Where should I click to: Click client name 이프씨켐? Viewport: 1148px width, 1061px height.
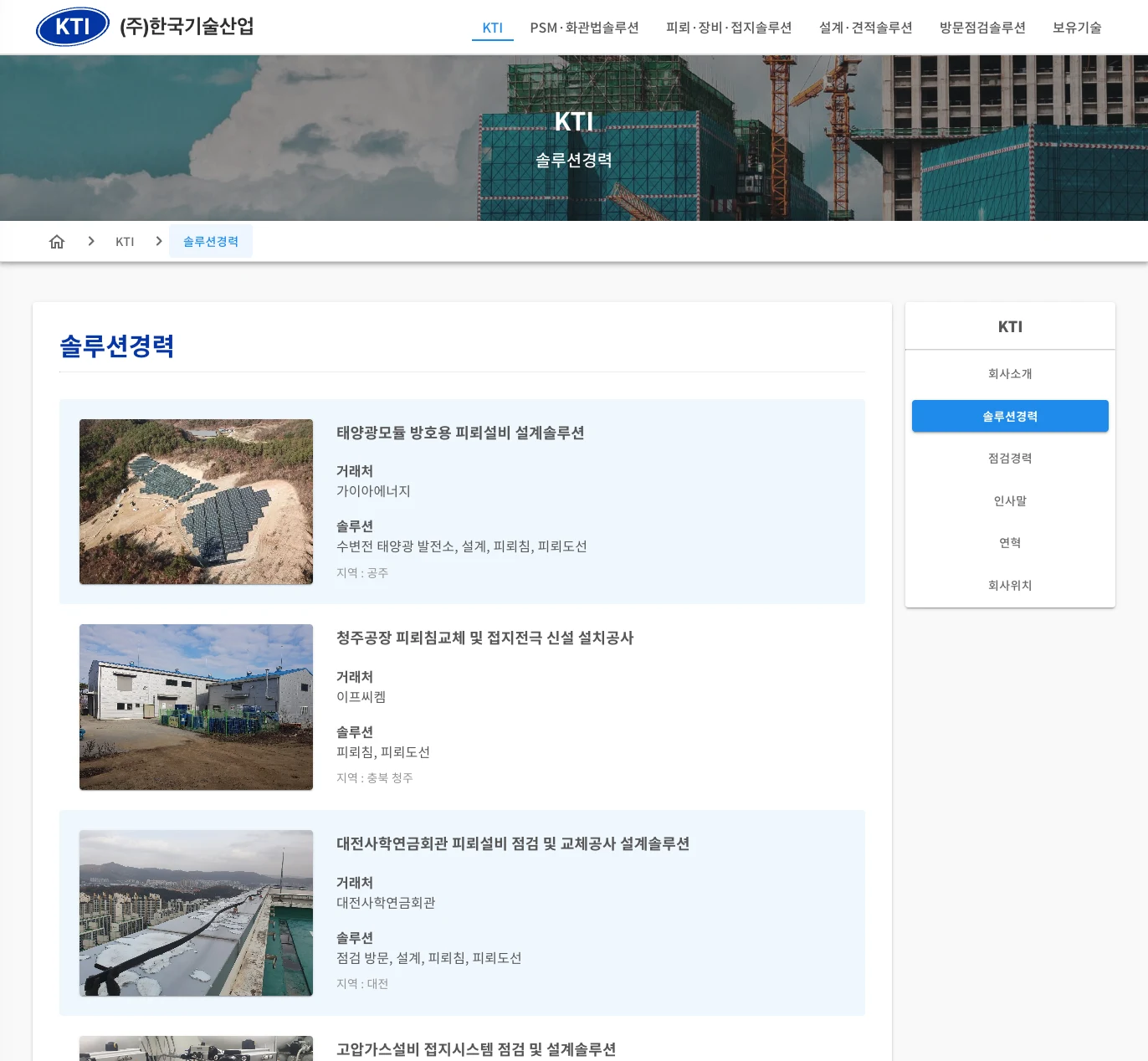click(361, 697)
